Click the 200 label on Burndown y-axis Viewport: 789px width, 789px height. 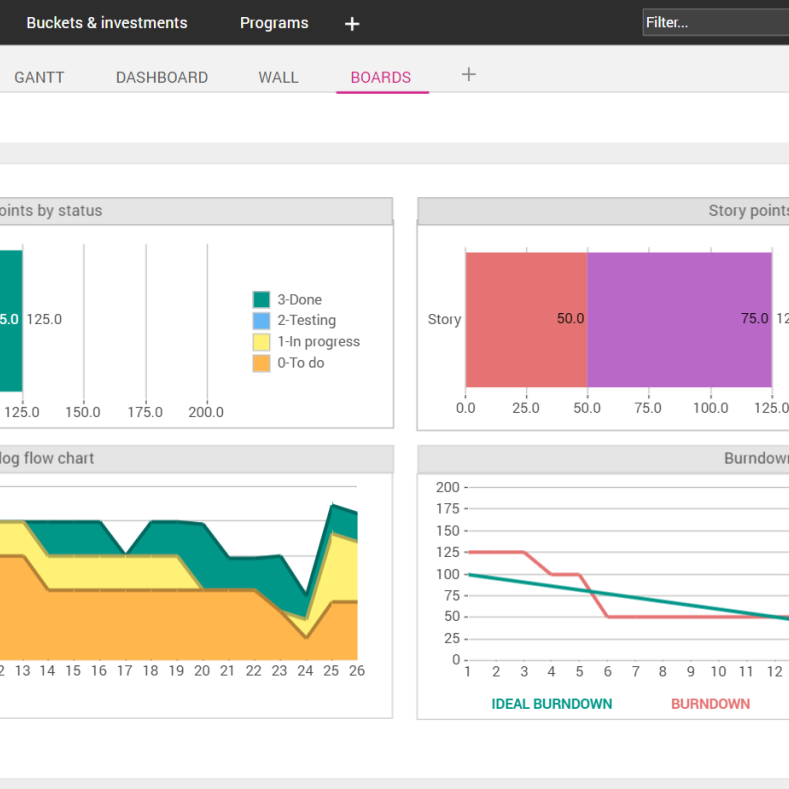(x=448, y=487)
